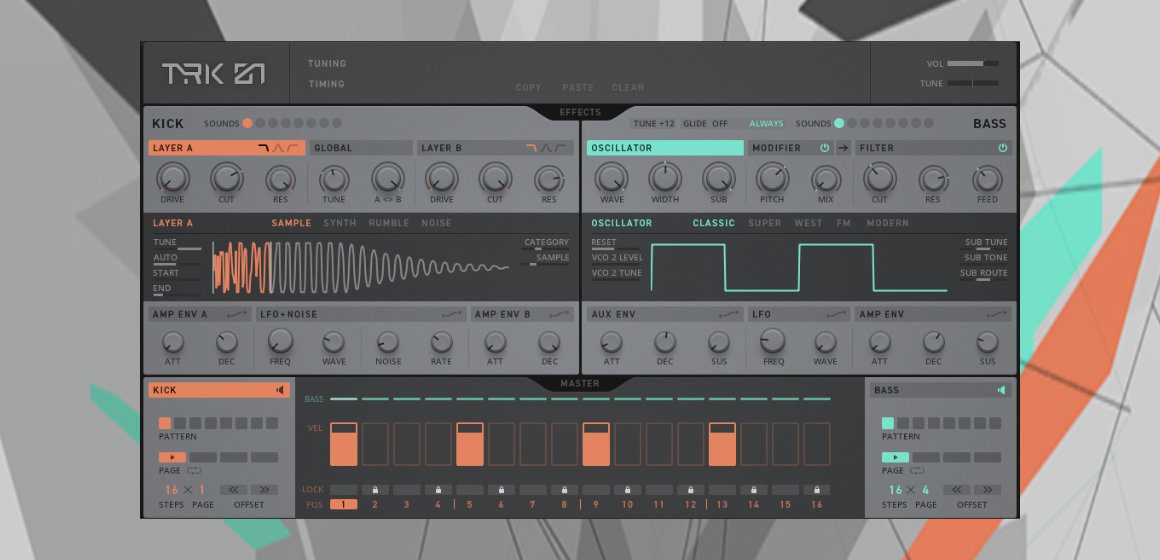Expand the MASTER panel
This screenshot has width=1160, height=560.
(x=580, y=383)
